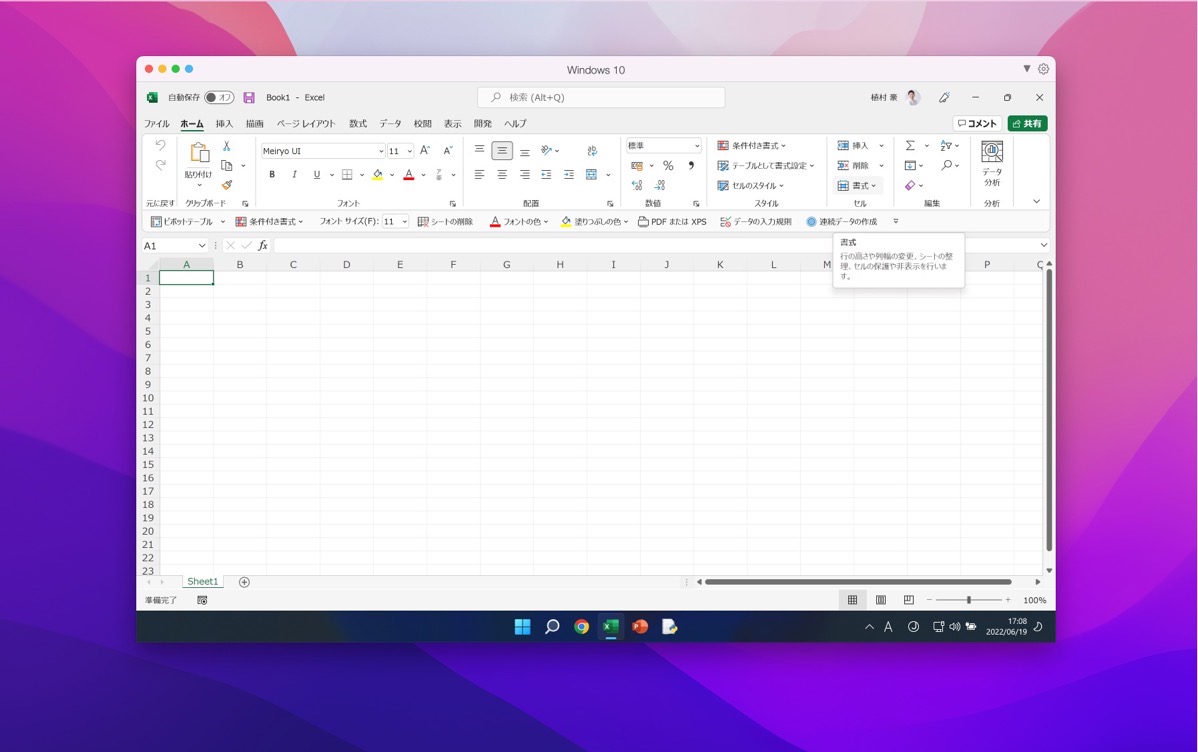The width and height of the screenshot is (1198, 752).
Task: Center text horizontally
Action: (502, 175)
